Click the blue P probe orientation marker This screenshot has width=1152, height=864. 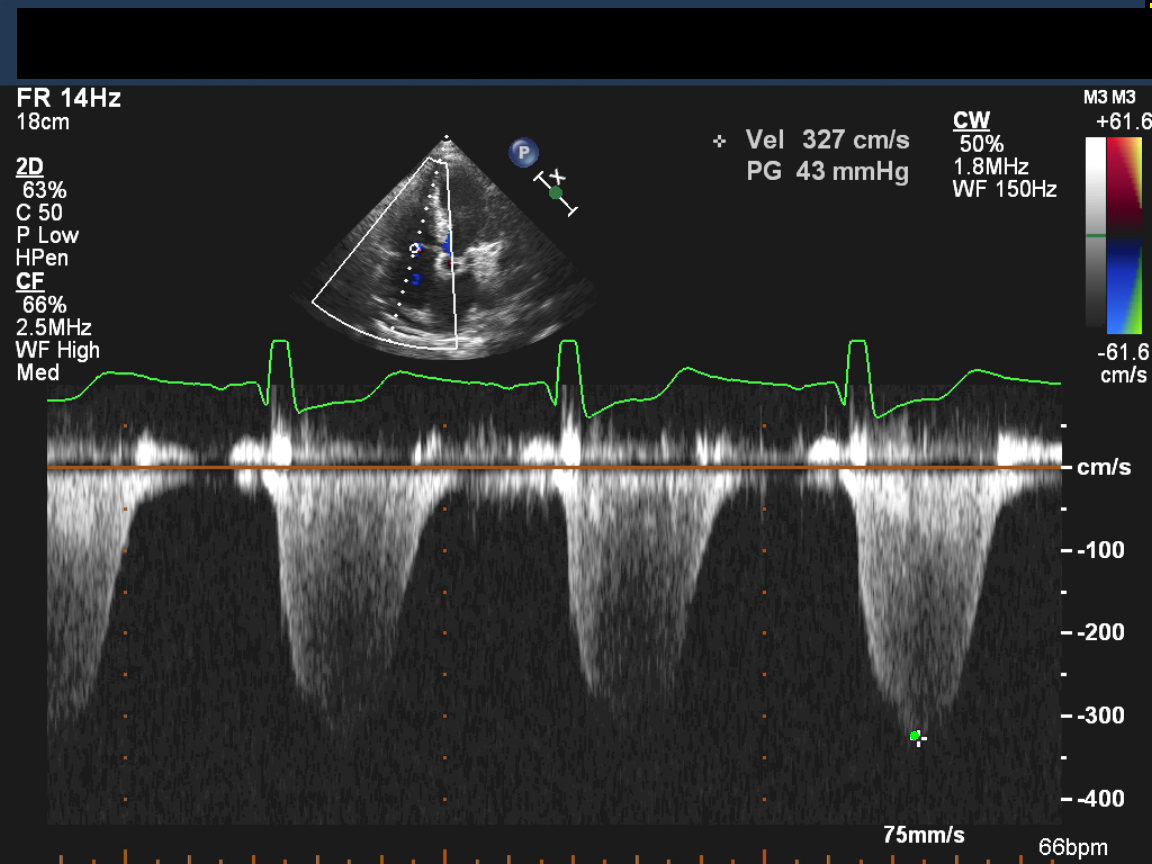coord(523,153)
